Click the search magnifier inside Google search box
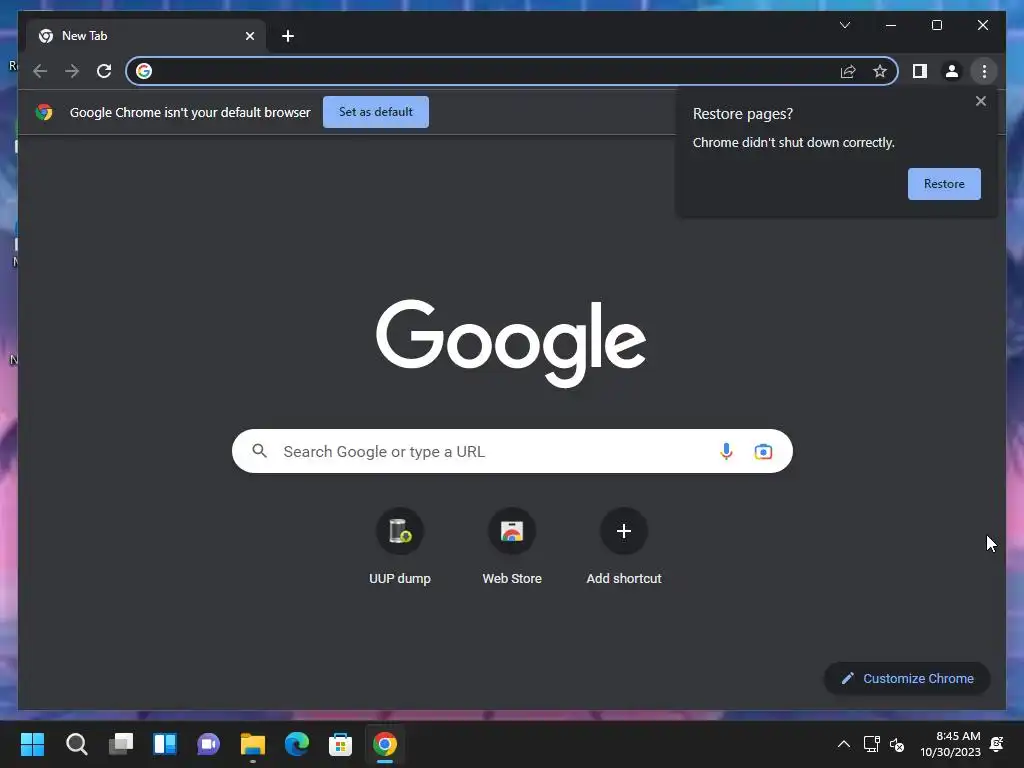Viewport: 1024px width, 768px height. pos(259,451)
